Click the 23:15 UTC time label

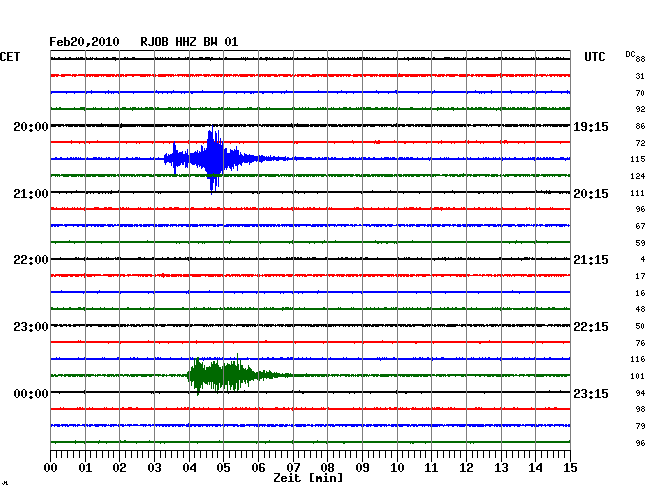pos(591,393)
